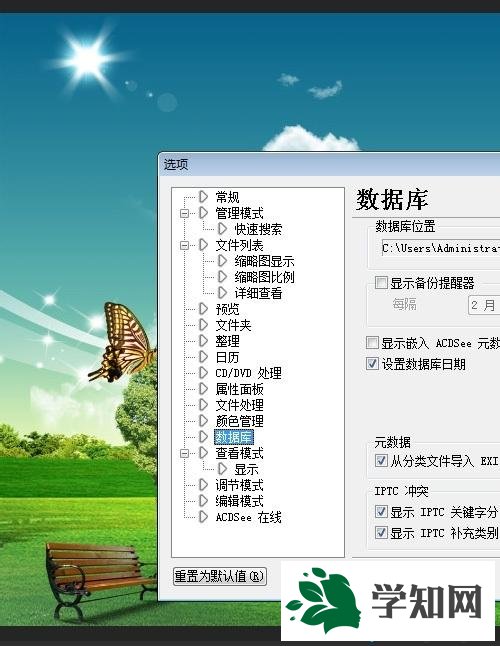The image size is (500, 646).
Task: Click 重置为默认值 (R) button
Action: click(220, 576)
